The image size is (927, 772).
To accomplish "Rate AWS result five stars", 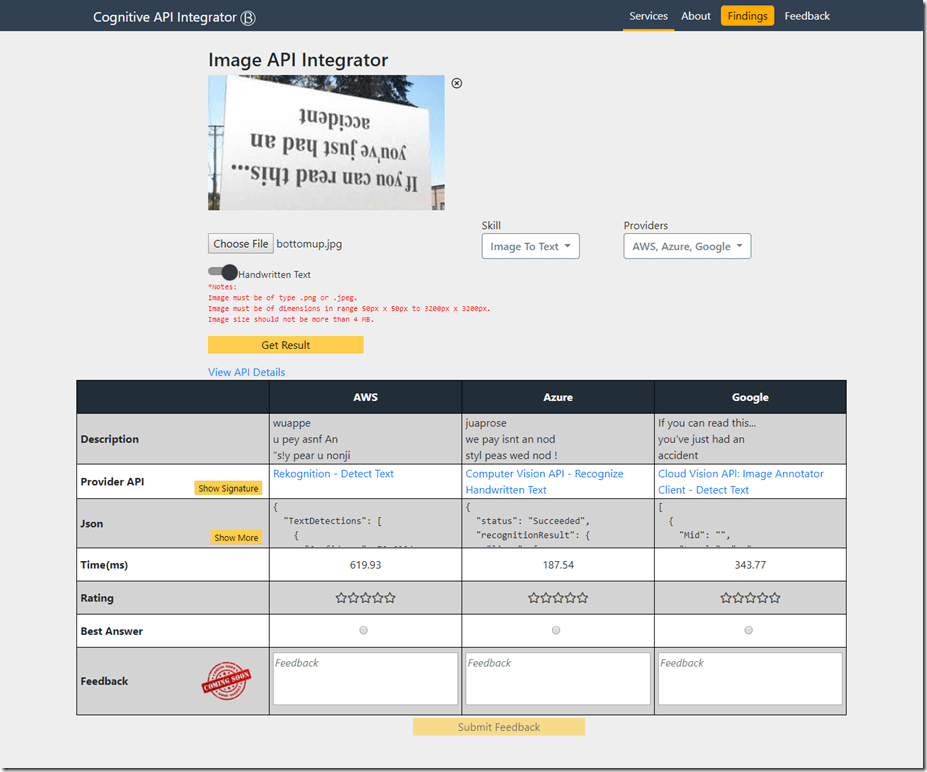I will click(390, 598).
